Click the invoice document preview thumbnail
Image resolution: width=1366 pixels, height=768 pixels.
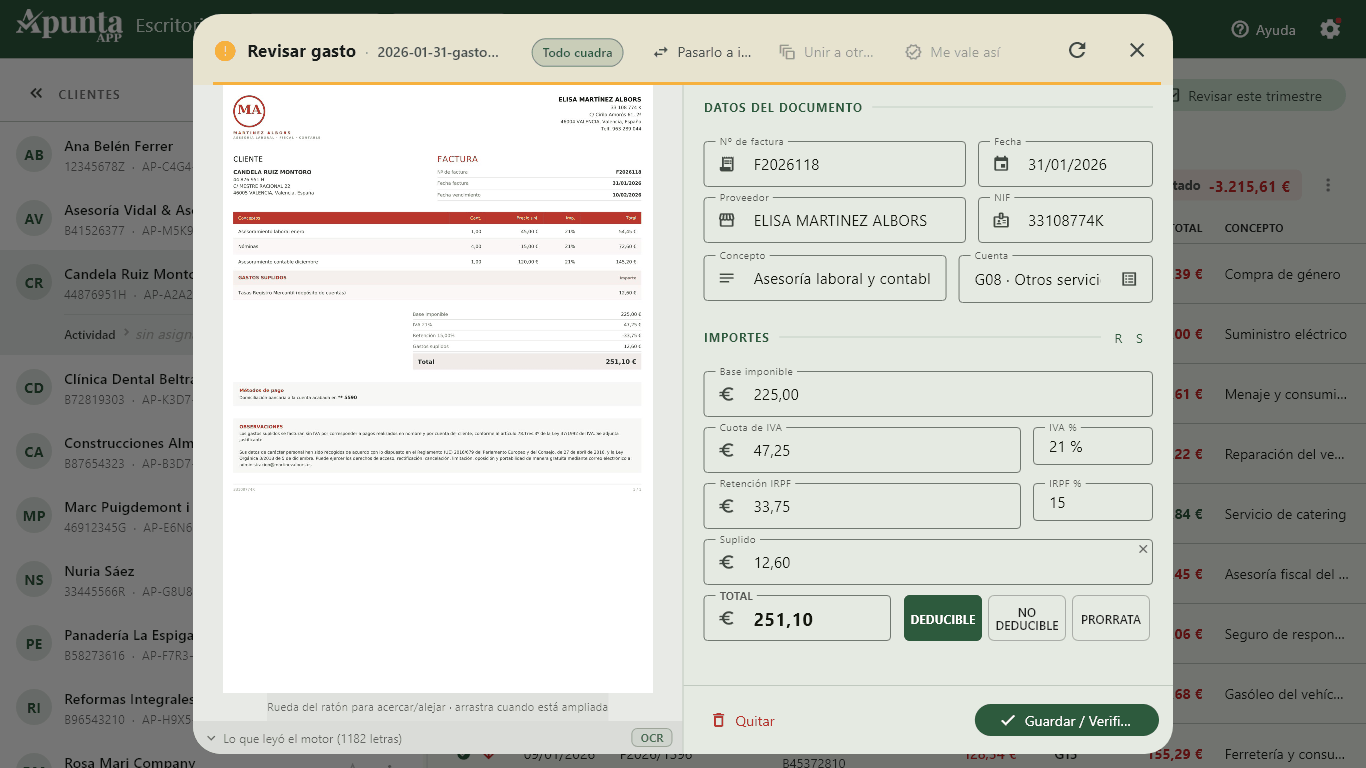tap(438, 389)
